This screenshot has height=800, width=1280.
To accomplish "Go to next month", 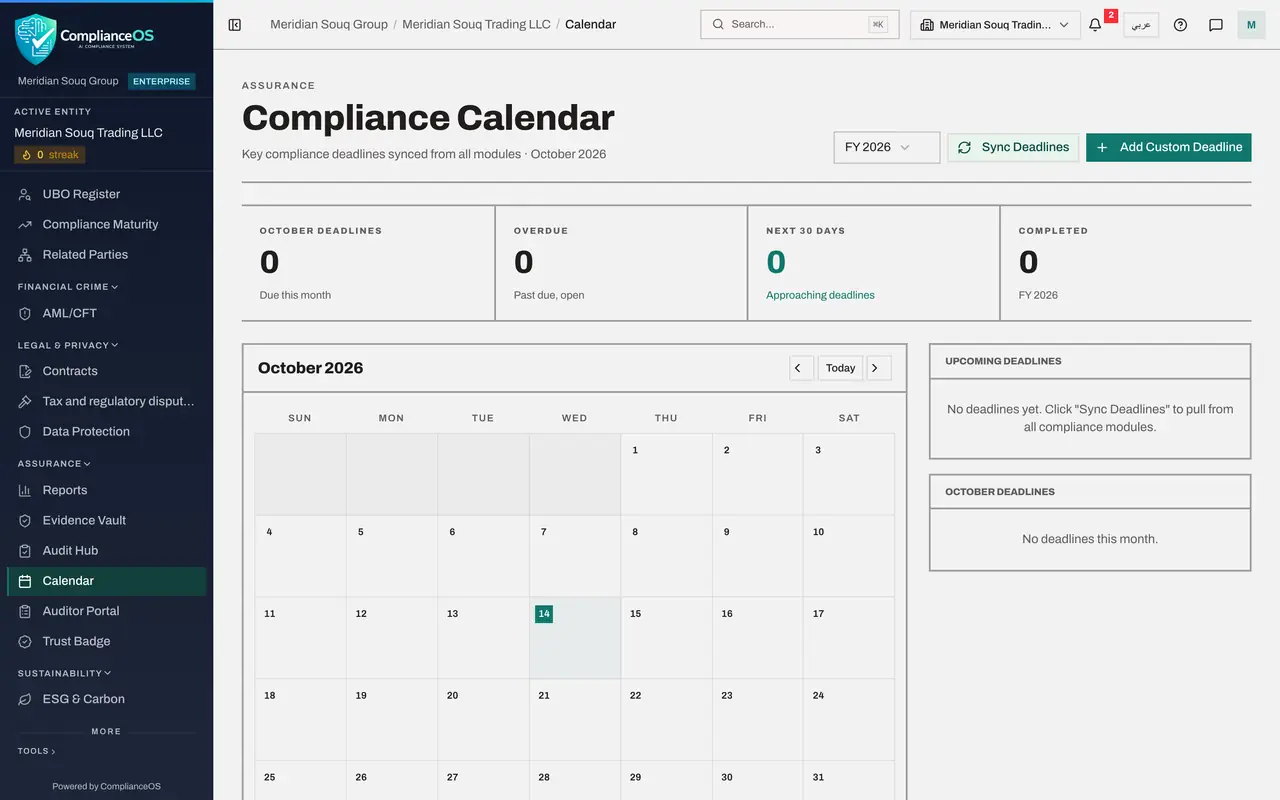I will (x=879, y=368).
